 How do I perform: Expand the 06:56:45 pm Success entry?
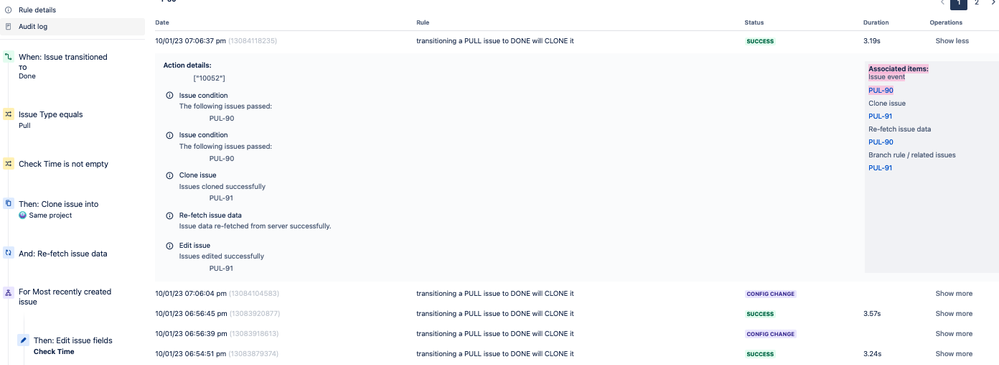(x=954, y=313)
